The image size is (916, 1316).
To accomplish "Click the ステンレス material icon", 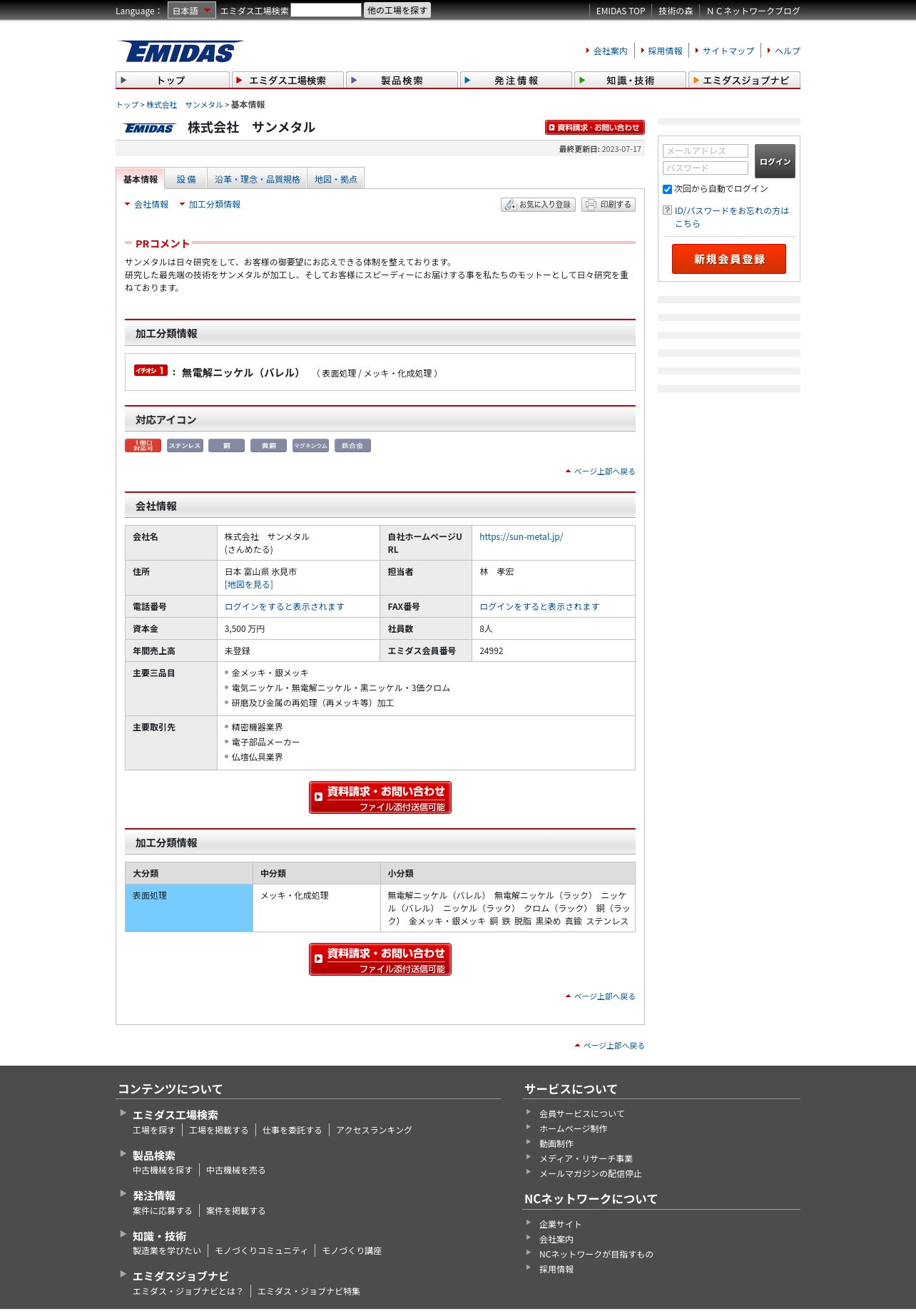I will pyautogui.click(x=185, y=446).
